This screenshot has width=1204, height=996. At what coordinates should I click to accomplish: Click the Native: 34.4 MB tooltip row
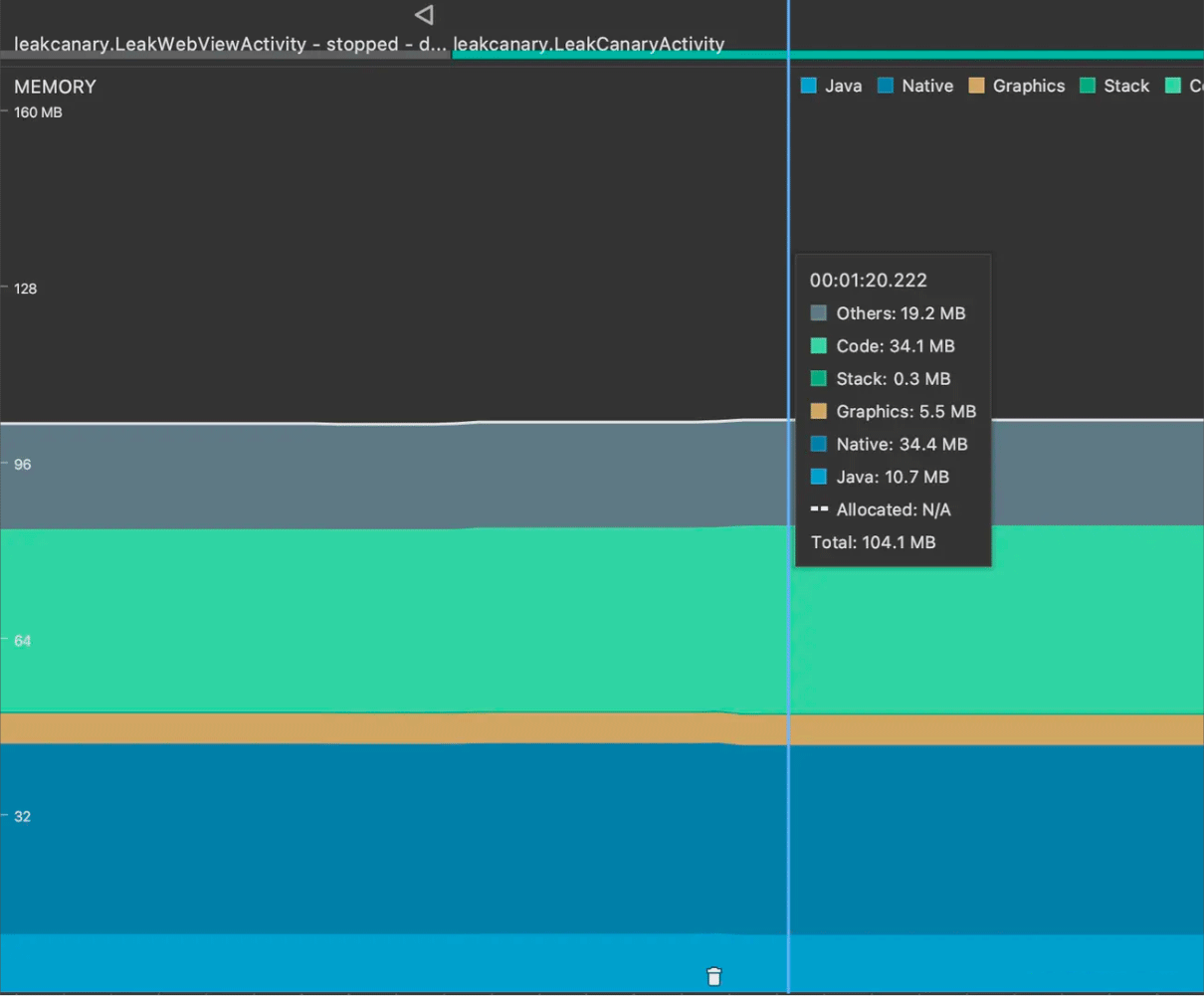click(x=889, y=445)
